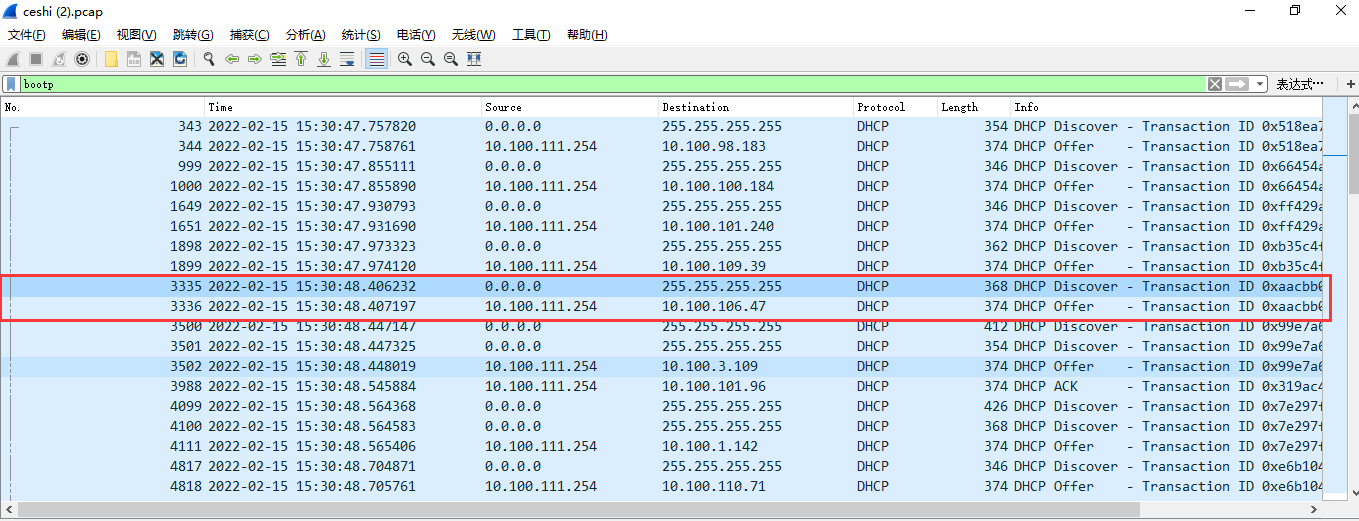The width and height of the screenshot is (1359, 521).
Task: Open the 统计(S) menu
Action: coord(360,35)
